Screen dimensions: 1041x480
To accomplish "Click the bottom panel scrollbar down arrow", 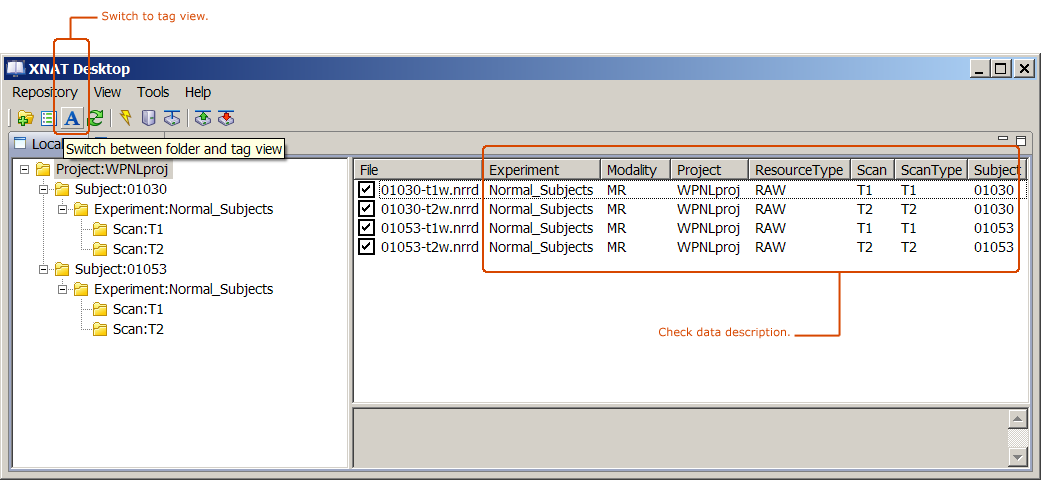I will coord(1017,457).
